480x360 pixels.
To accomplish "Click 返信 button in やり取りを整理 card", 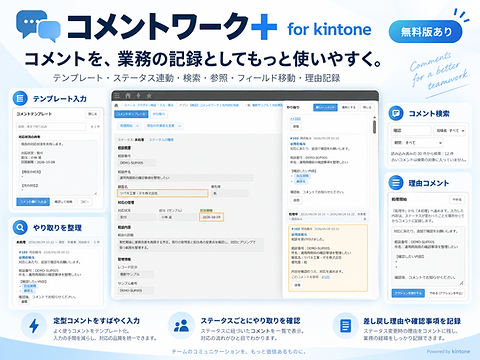I will pyautogui.click(x=24, y=301).
